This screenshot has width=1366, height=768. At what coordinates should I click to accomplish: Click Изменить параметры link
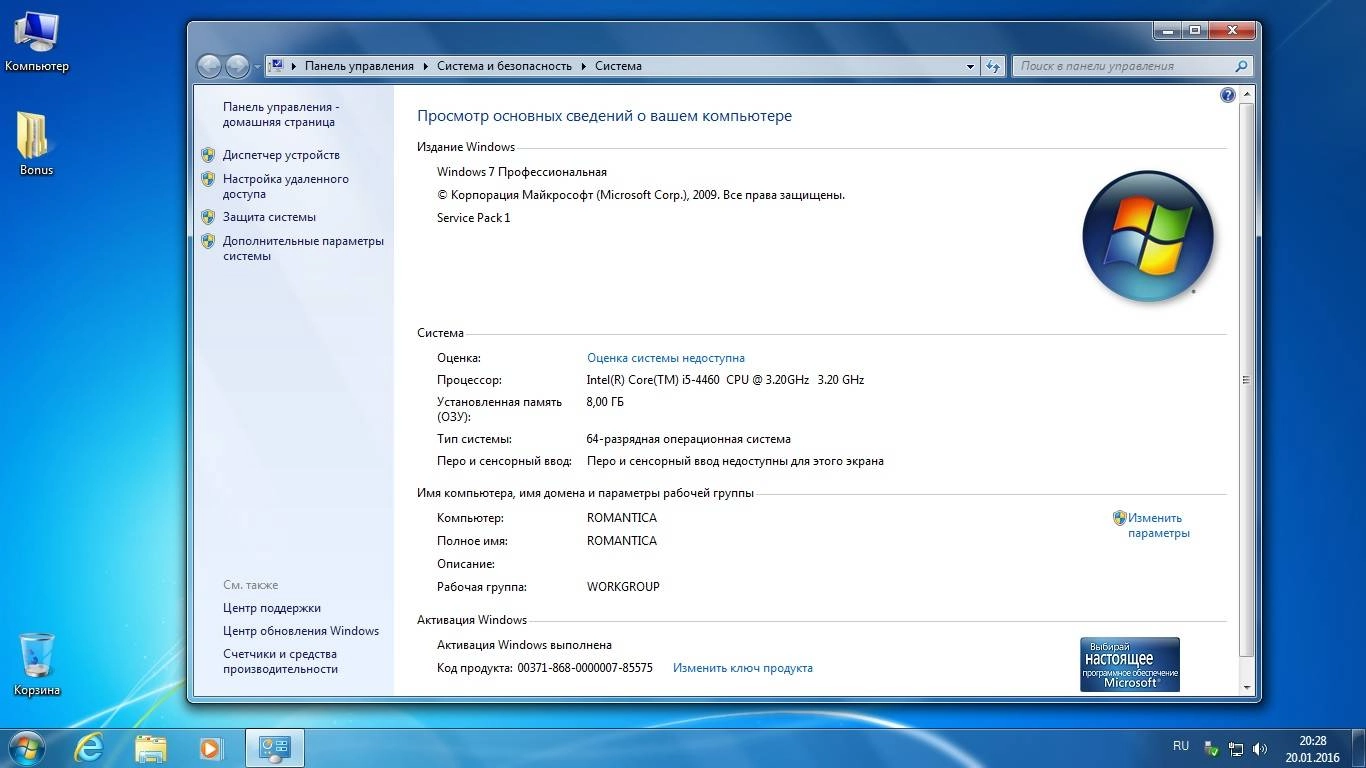pos(1158,526)
